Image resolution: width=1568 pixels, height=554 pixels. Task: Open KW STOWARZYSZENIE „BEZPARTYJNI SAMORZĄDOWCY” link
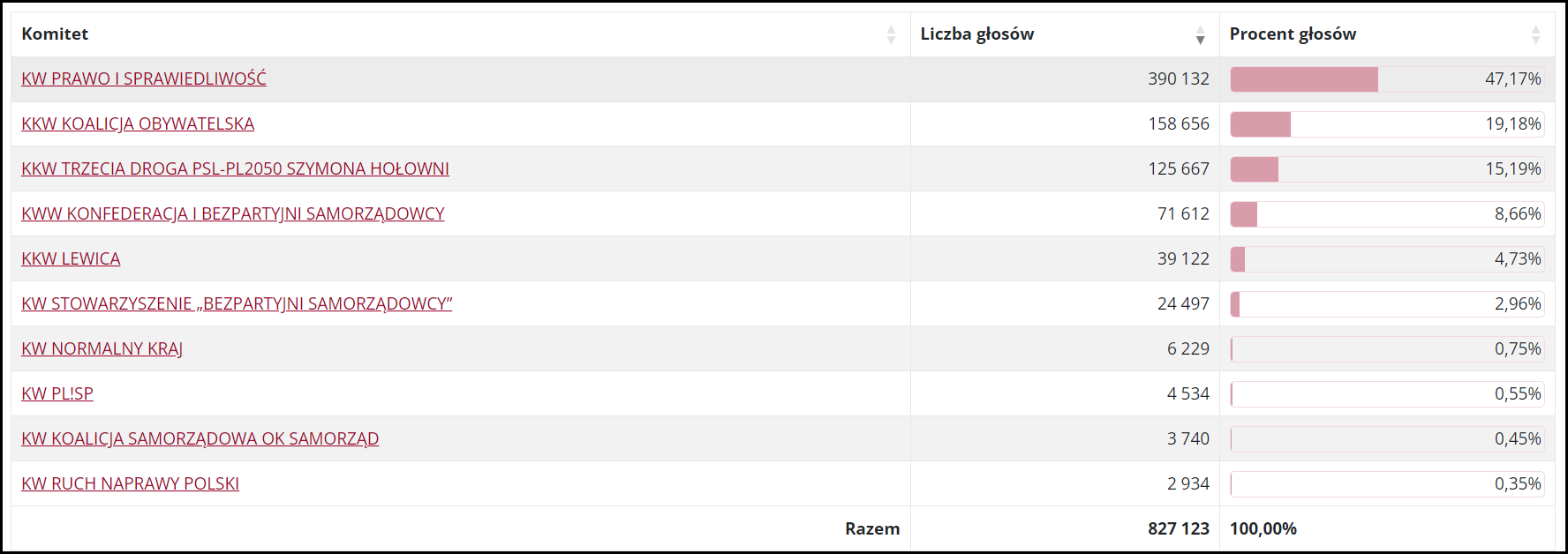click(x=237, y=303)
